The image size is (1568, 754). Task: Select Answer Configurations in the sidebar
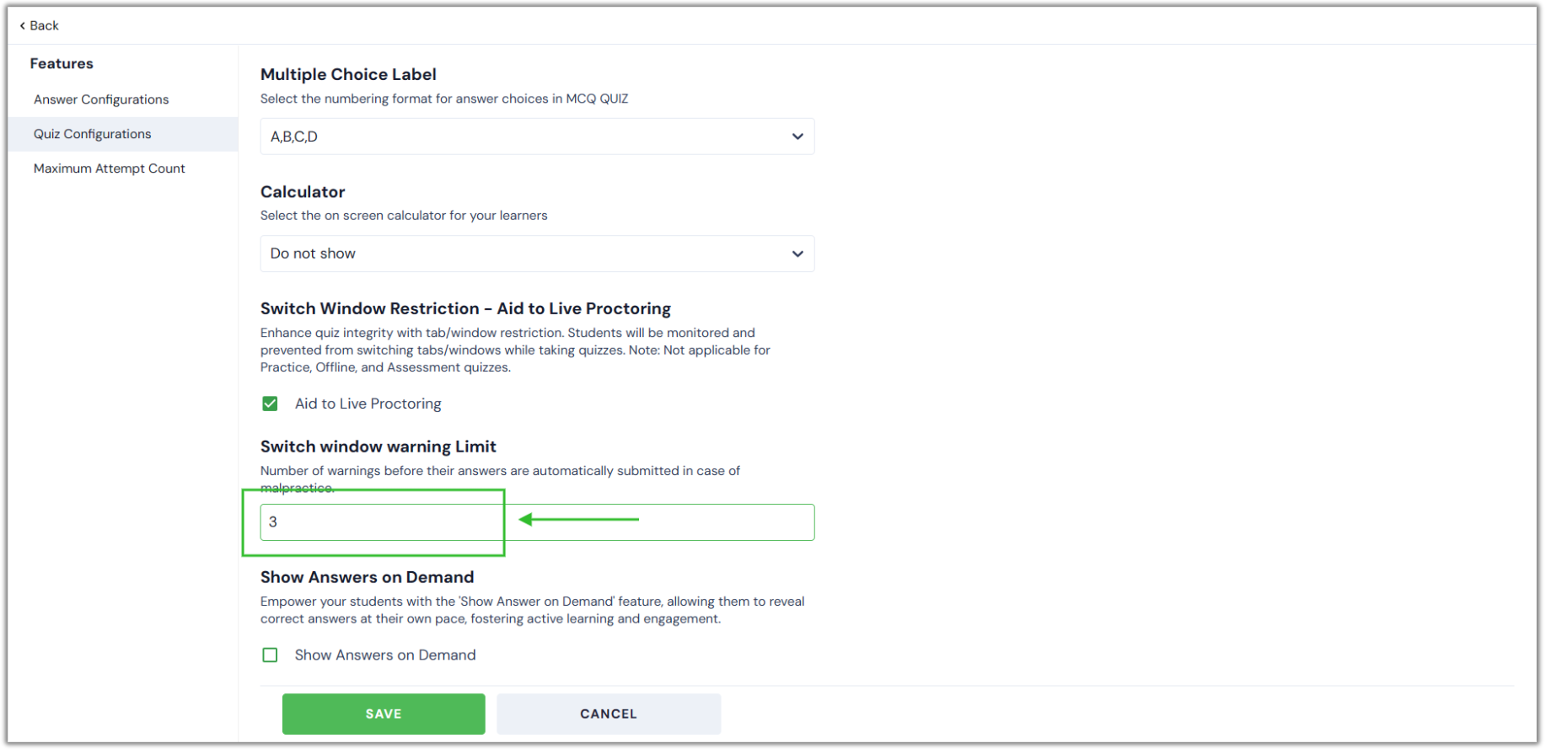[100, 99]
